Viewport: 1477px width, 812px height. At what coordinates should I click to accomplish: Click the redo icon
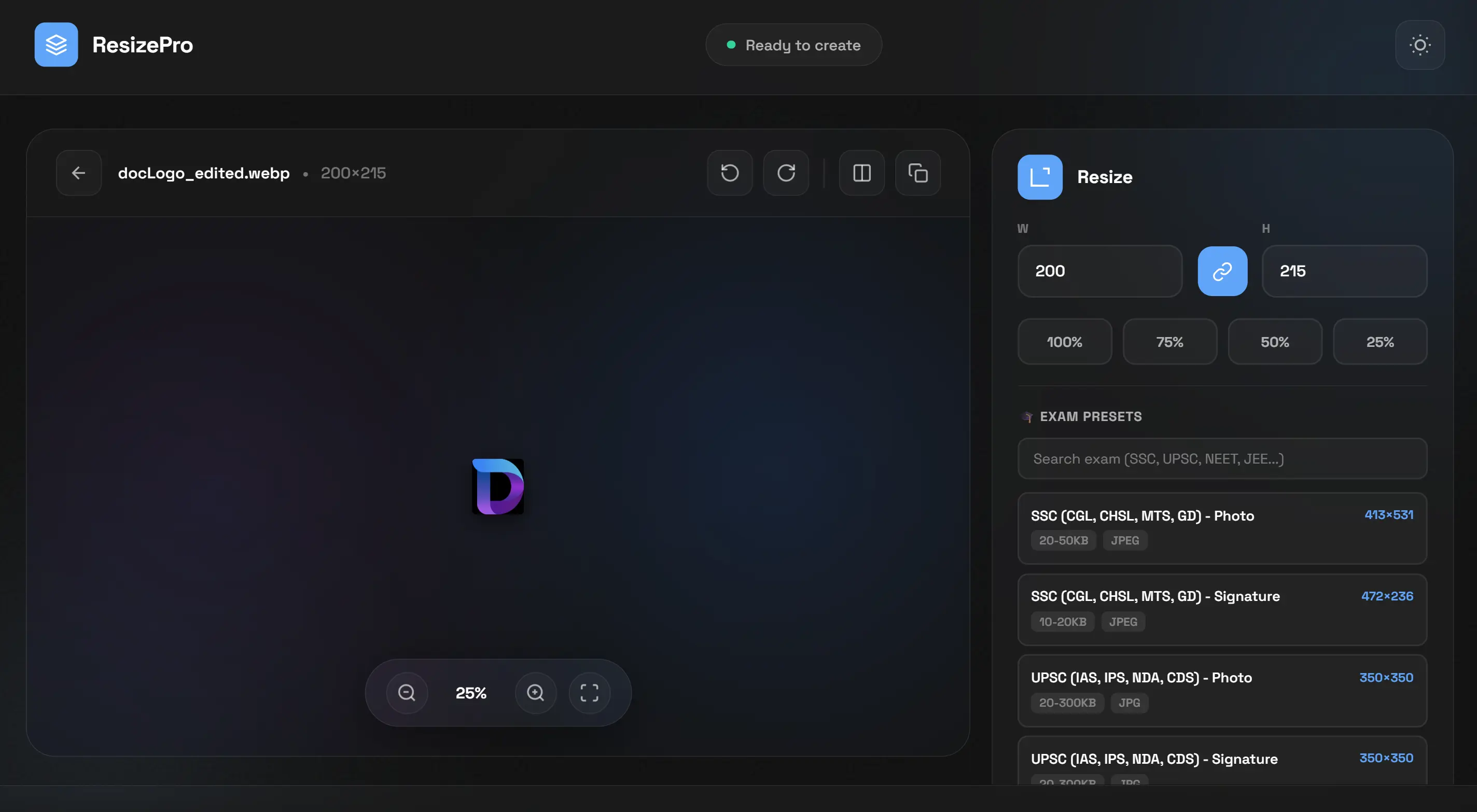pos(786,173)
